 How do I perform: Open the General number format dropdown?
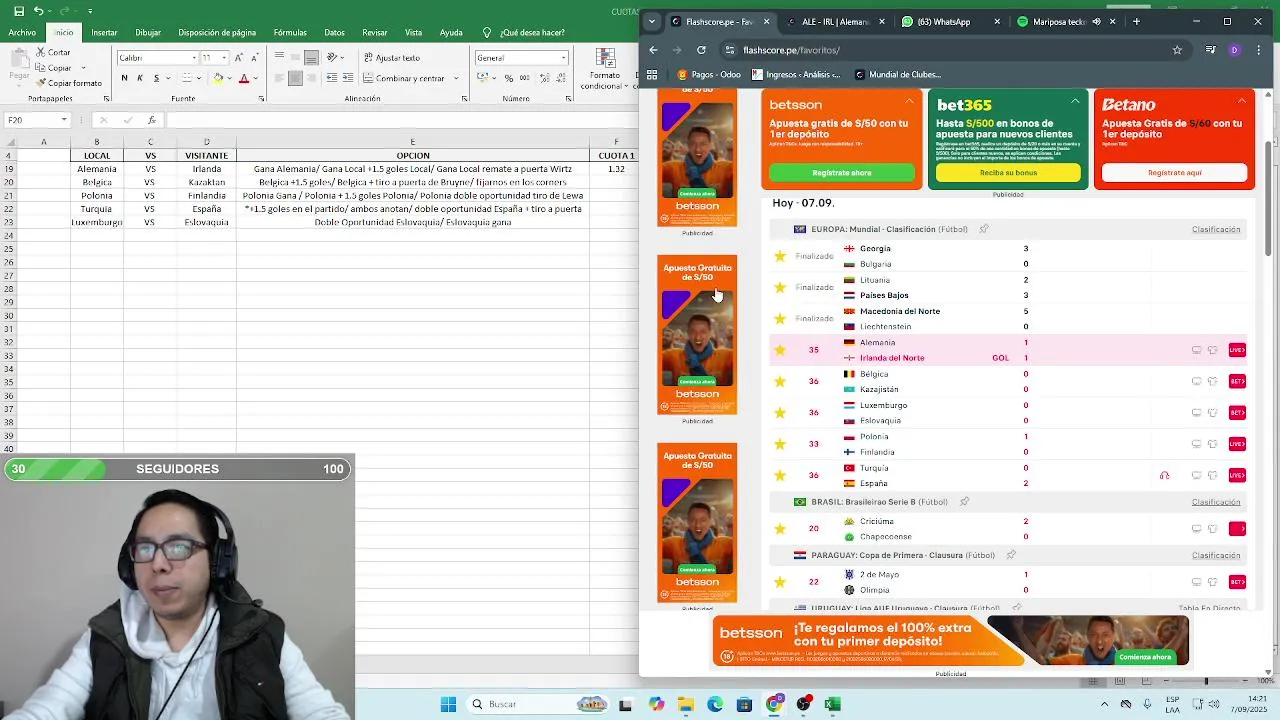click(x=563, y=58)
